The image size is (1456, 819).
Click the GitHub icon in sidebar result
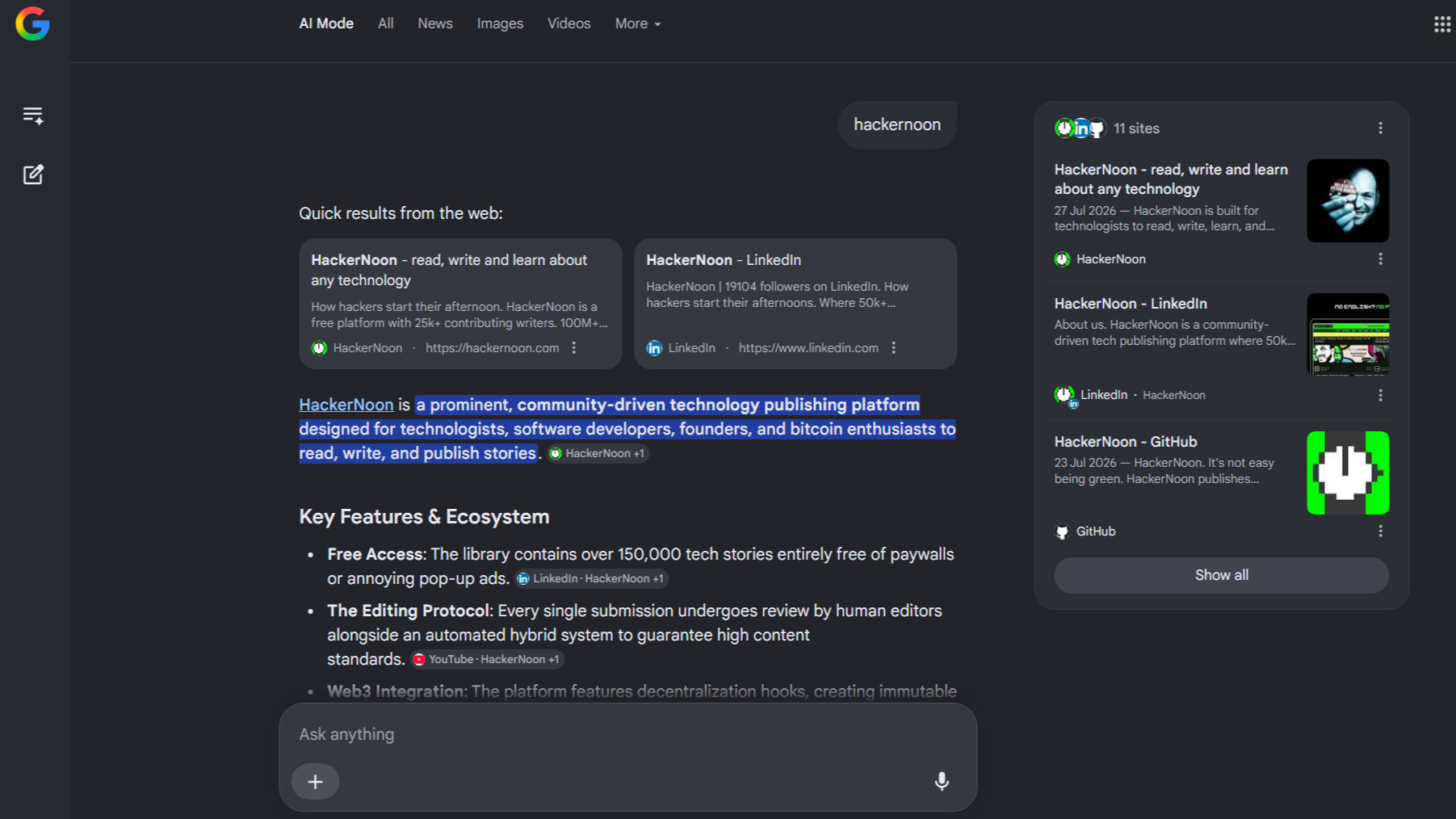coord(1062,531)
